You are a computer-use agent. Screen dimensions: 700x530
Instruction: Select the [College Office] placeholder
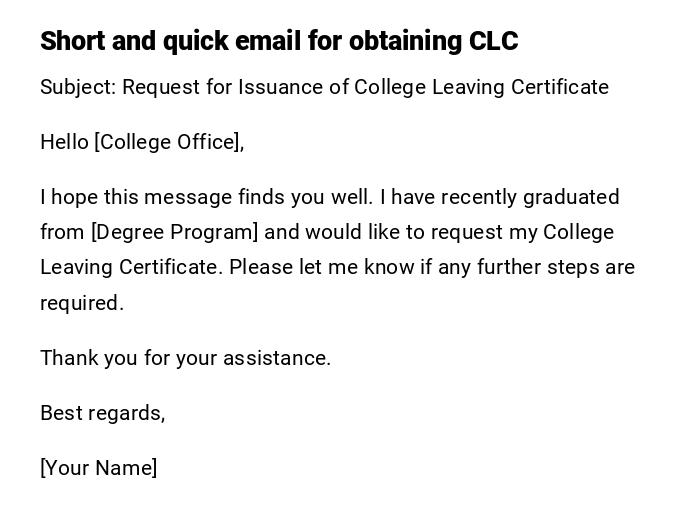click(x=169, y=142)
